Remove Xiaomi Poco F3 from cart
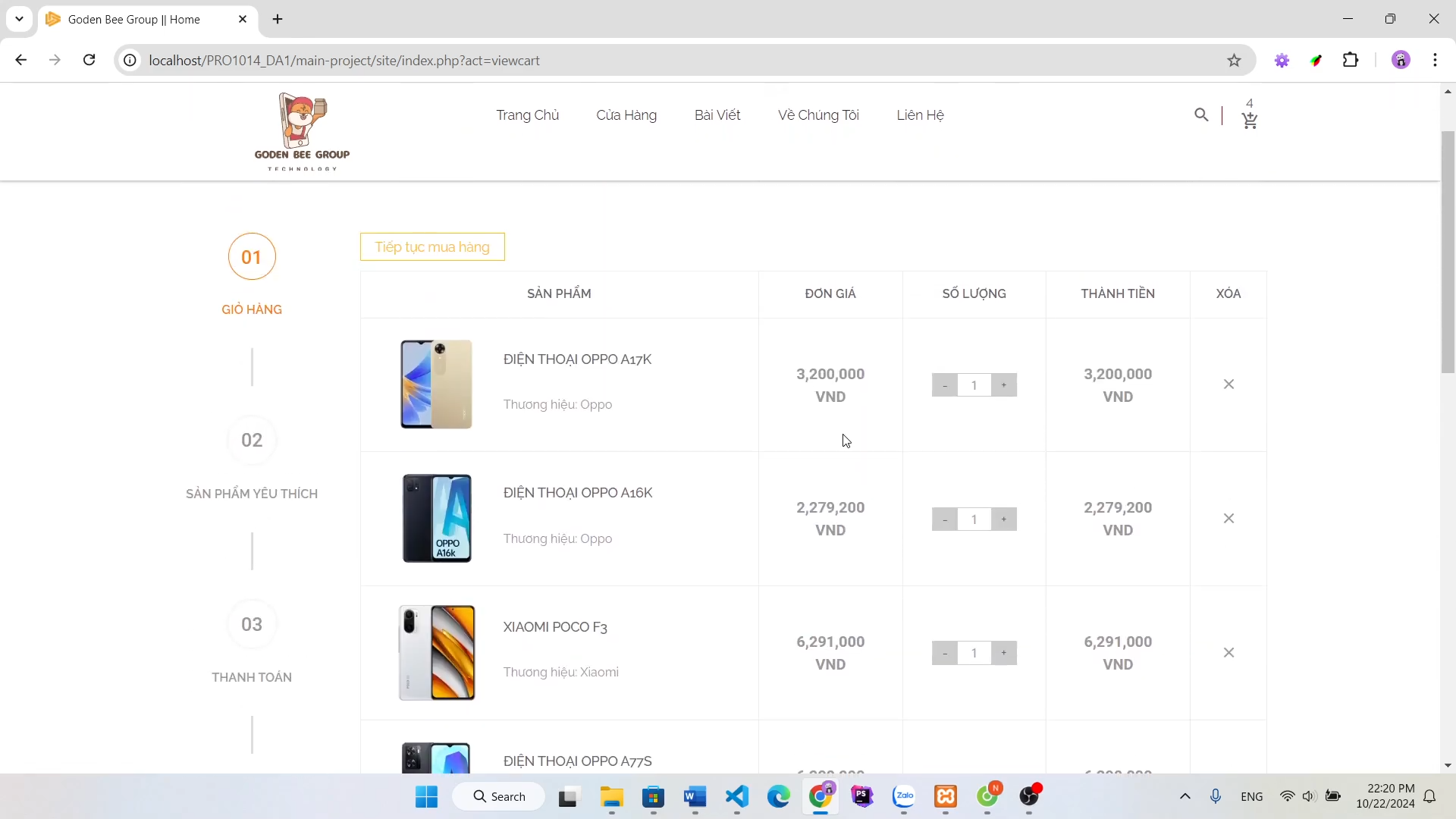This screenshot has height=819, width=1456. pyautogui.click(x=1228, y=653)
